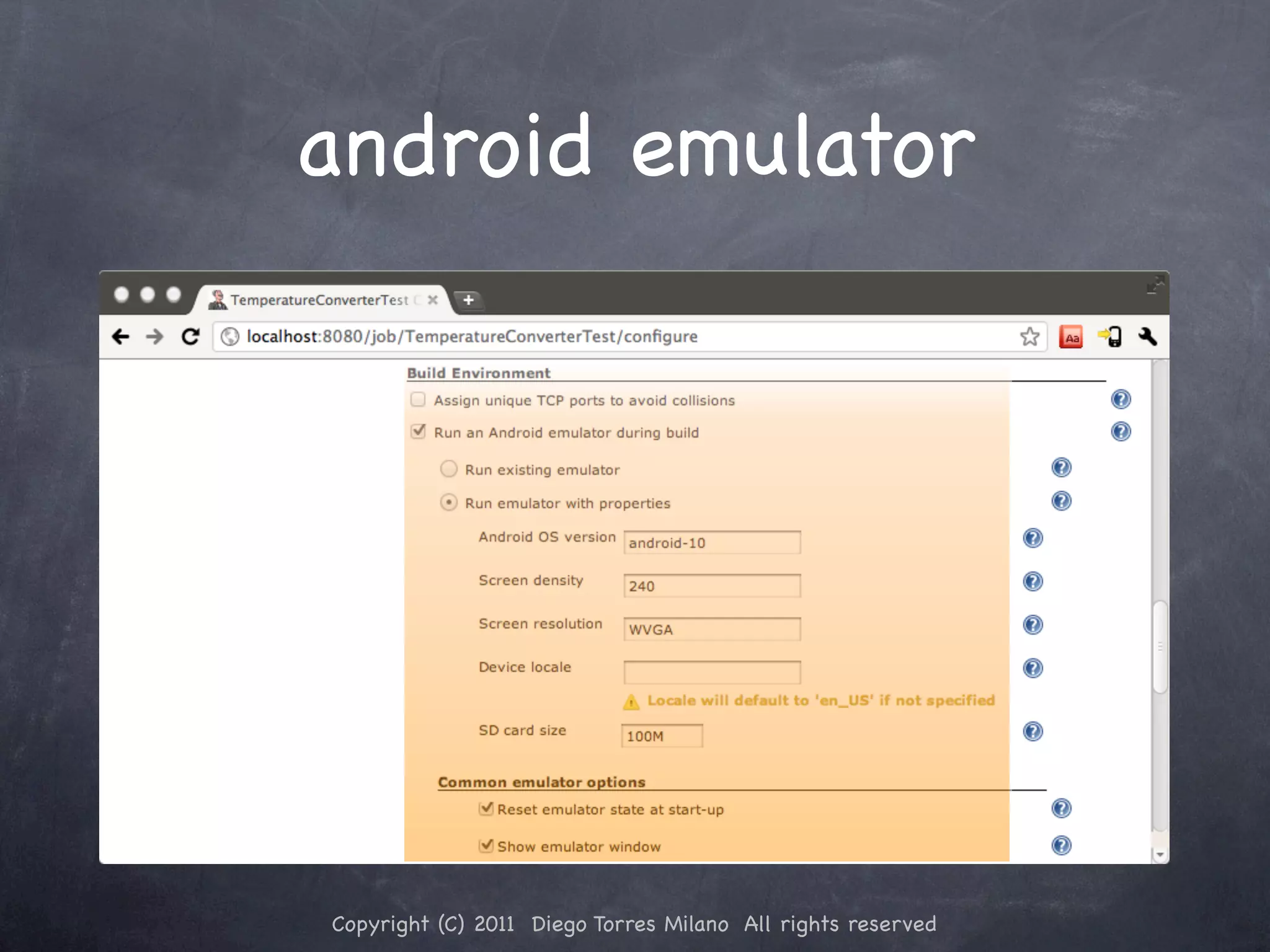Click the Screen density field showing 240
1270x952 pixels.
tap(712, 586)
